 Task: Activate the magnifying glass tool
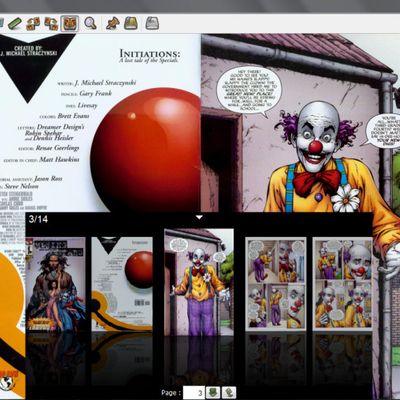90,23
